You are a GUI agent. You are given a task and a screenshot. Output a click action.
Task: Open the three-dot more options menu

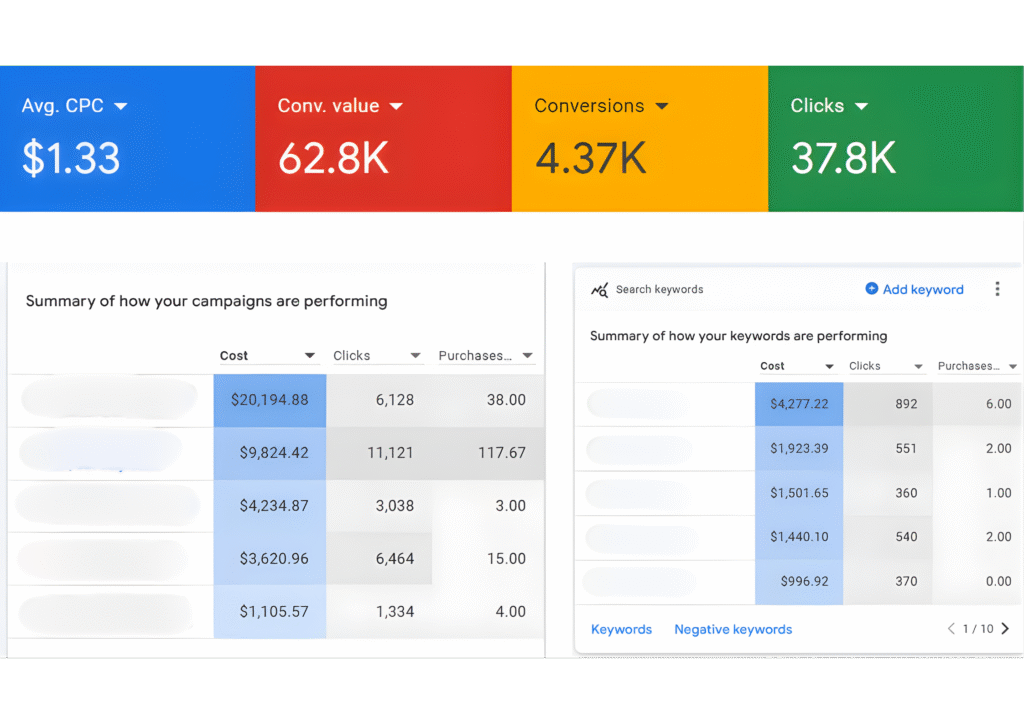coord(997,289)
